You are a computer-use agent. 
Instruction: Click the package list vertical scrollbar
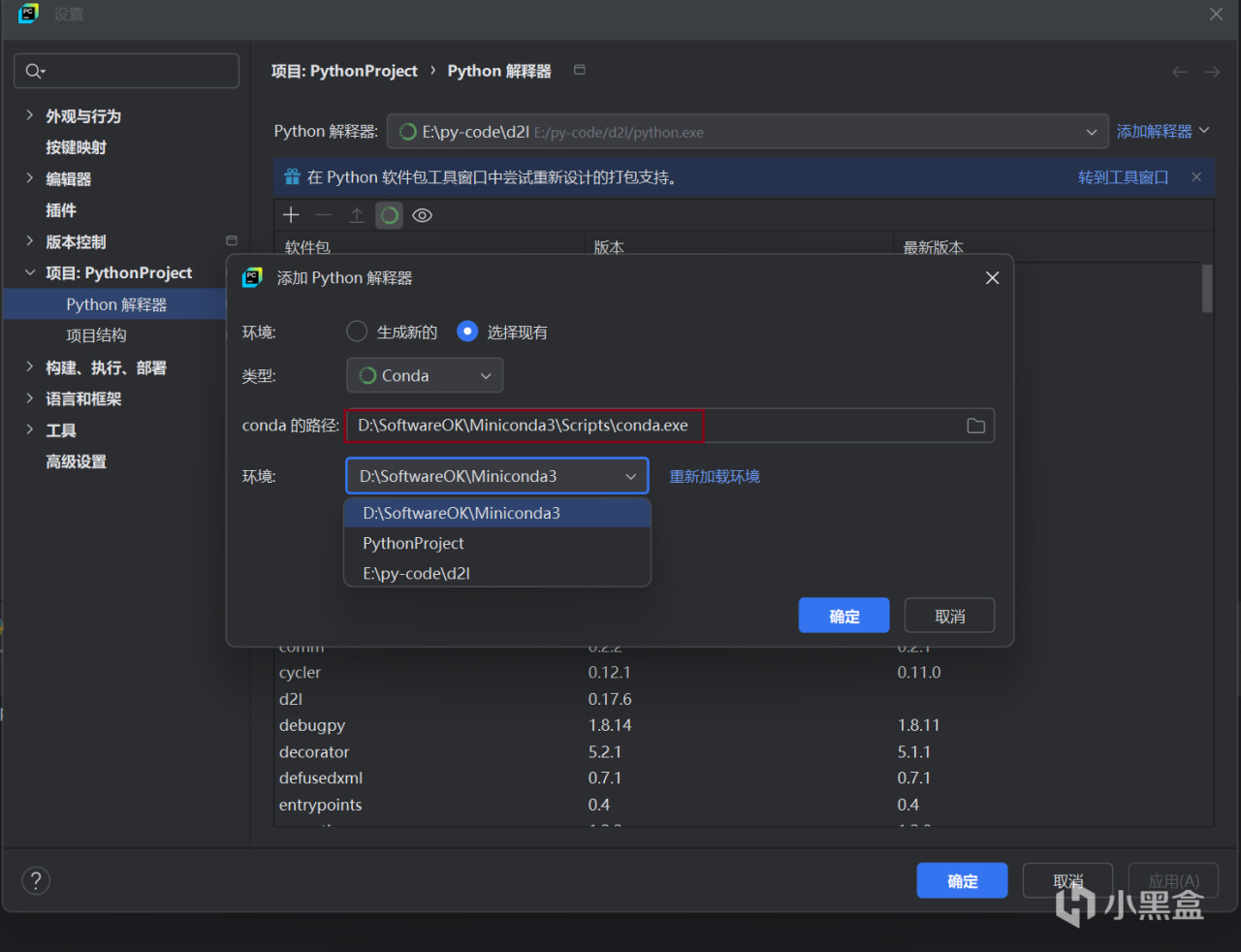[1207, 289]
